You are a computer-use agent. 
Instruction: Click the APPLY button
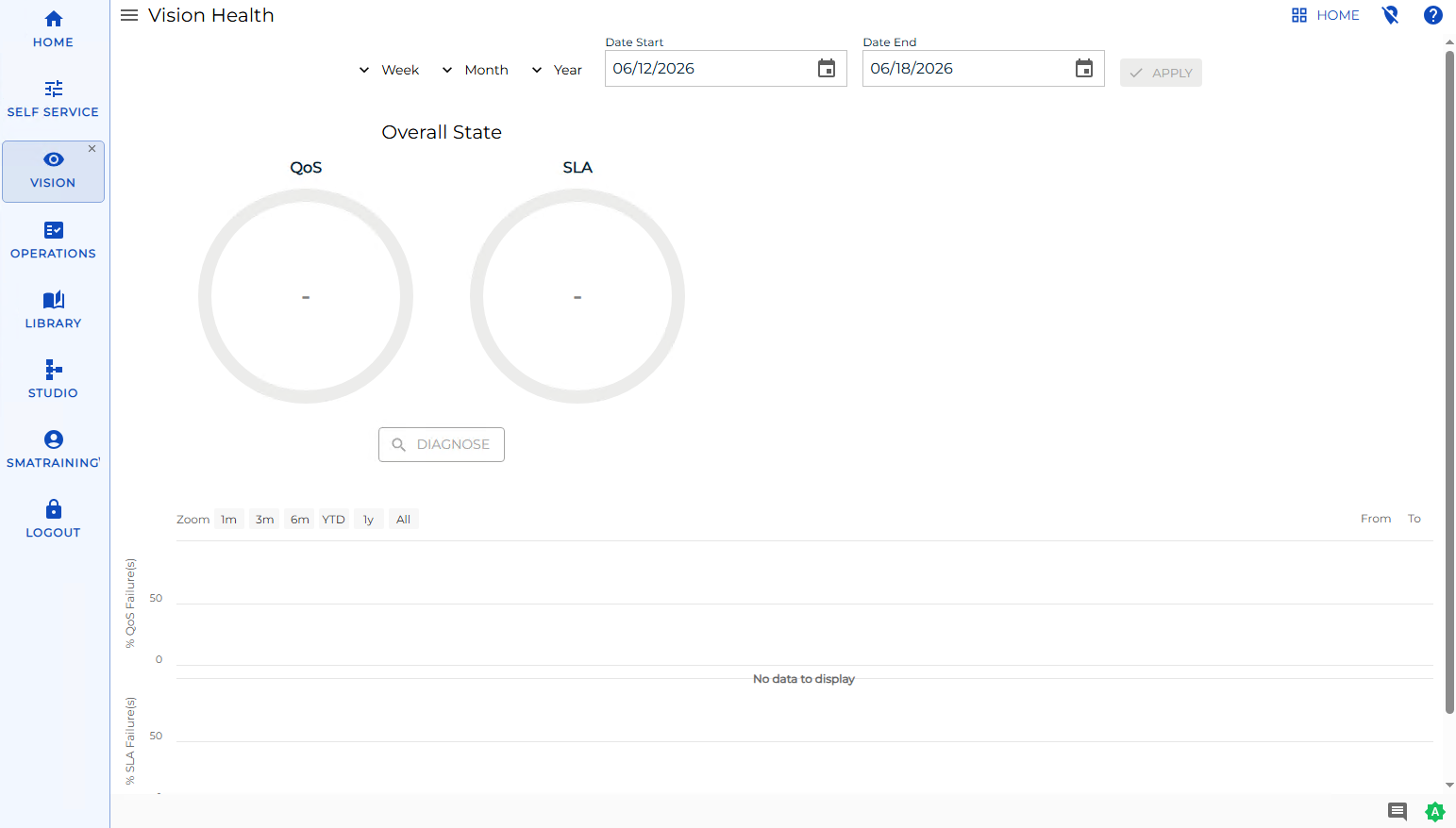[x=1161, y=73]
